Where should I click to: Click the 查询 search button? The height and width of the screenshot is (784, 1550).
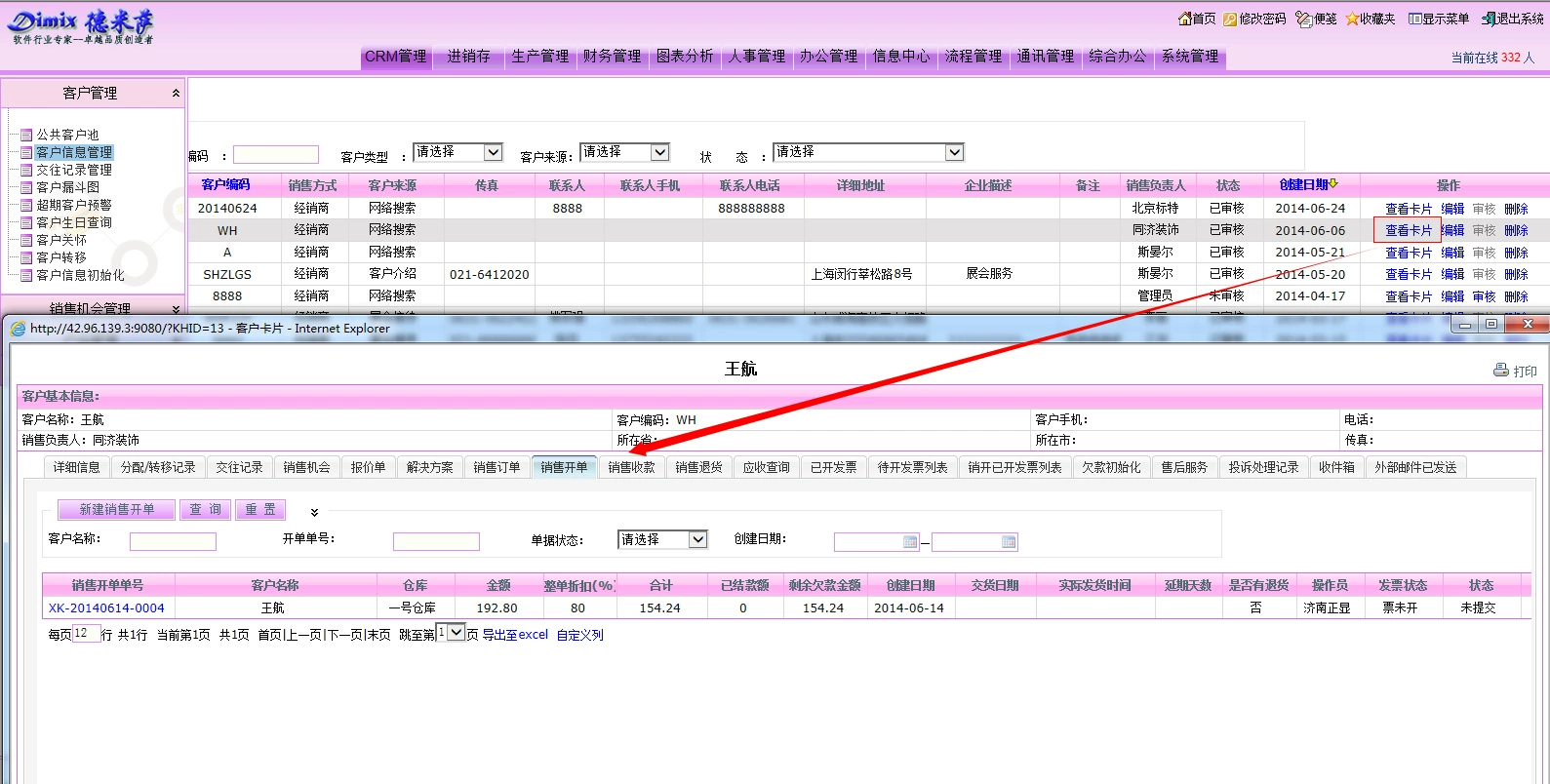[x=206, y=510]
